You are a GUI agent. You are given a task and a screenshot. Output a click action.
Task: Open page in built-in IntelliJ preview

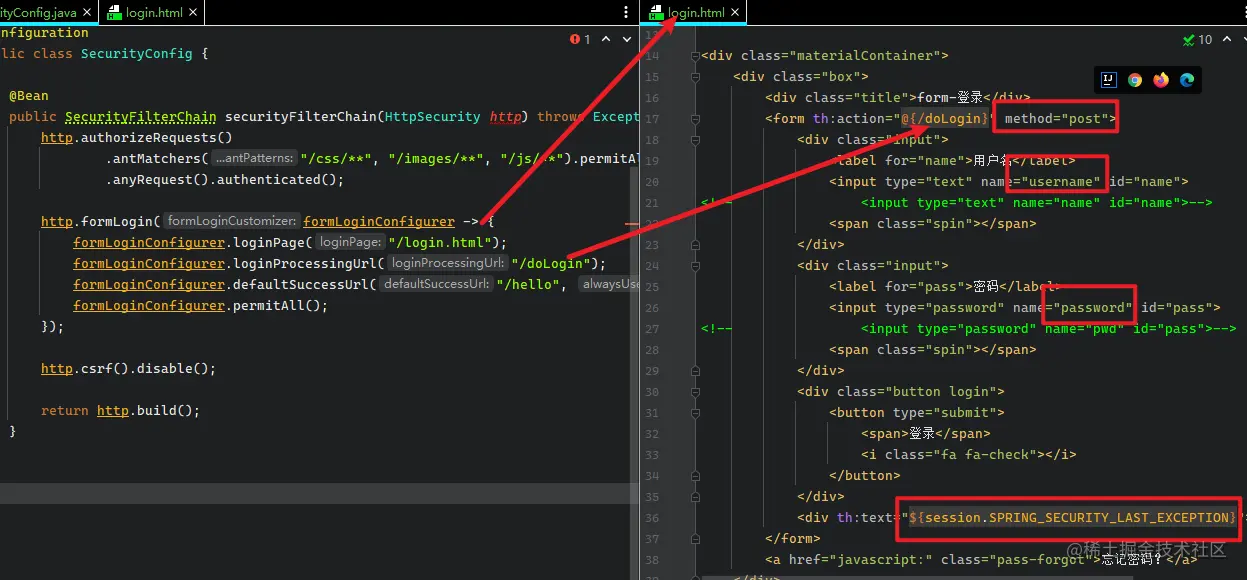coord(1109,80)
